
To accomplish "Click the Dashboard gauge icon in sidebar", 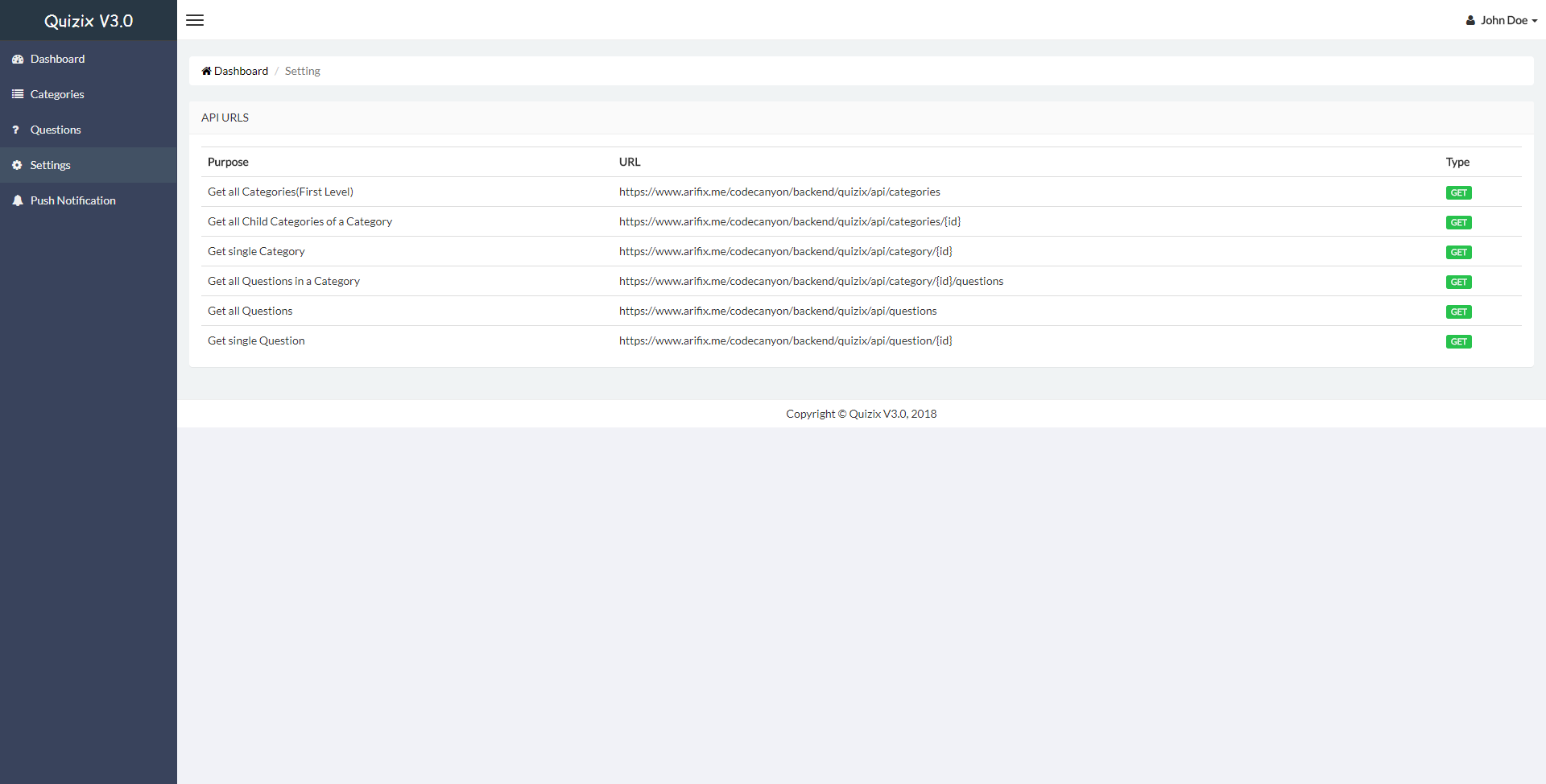I will pyautogui.click(x=18, y=60).
